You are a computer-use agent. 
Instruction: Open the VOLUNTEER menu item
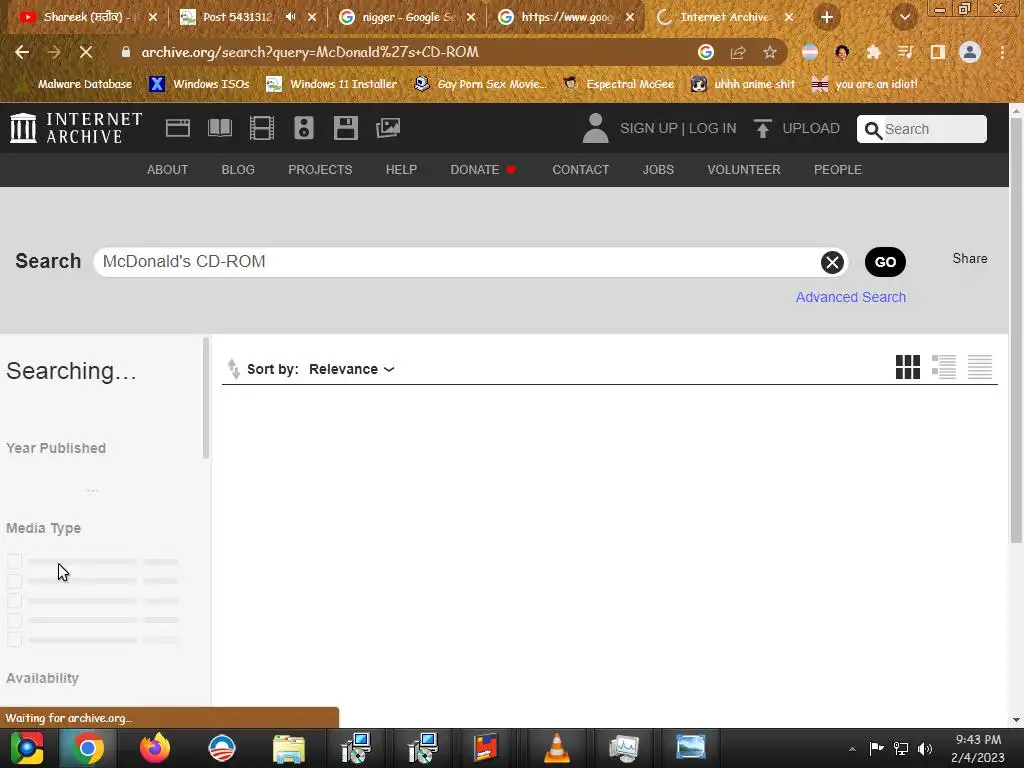click(x=743, y=170)
